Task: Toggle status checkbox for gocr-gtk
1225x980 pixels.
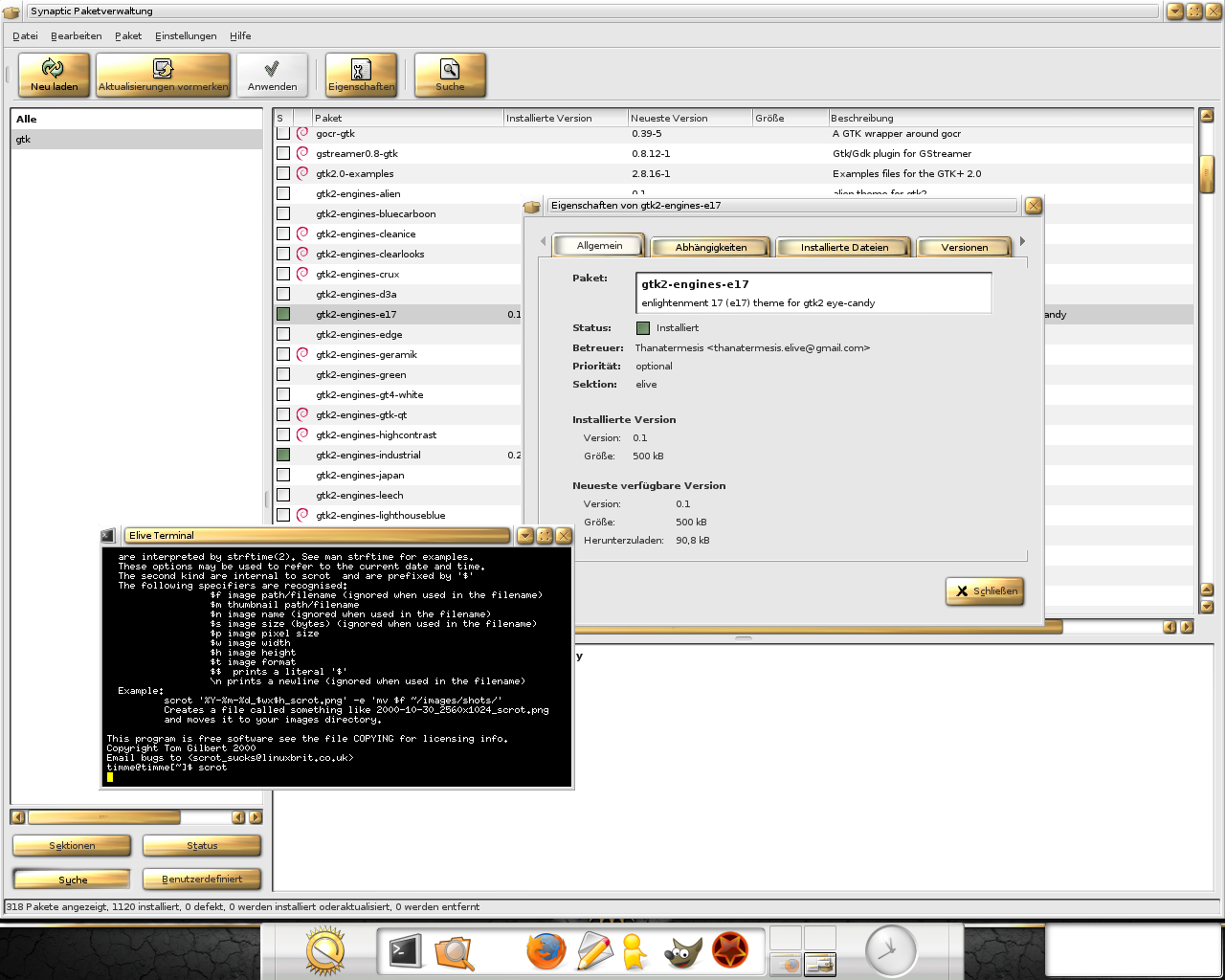Action: click(x=283, y=133)
